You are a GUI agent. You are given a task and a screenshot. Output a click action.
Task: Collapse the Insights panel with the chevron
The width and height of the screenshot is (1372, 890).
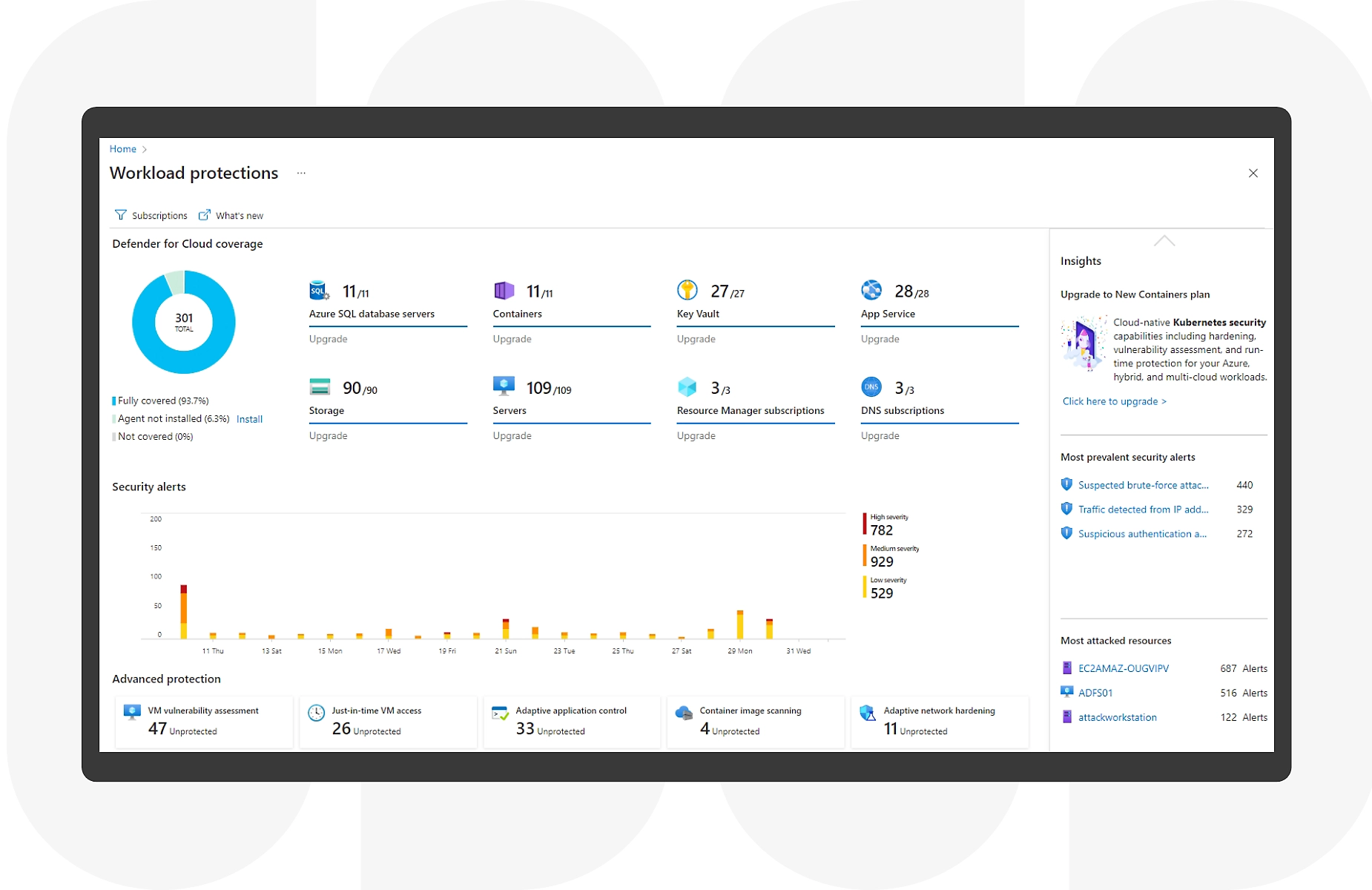1164,241
